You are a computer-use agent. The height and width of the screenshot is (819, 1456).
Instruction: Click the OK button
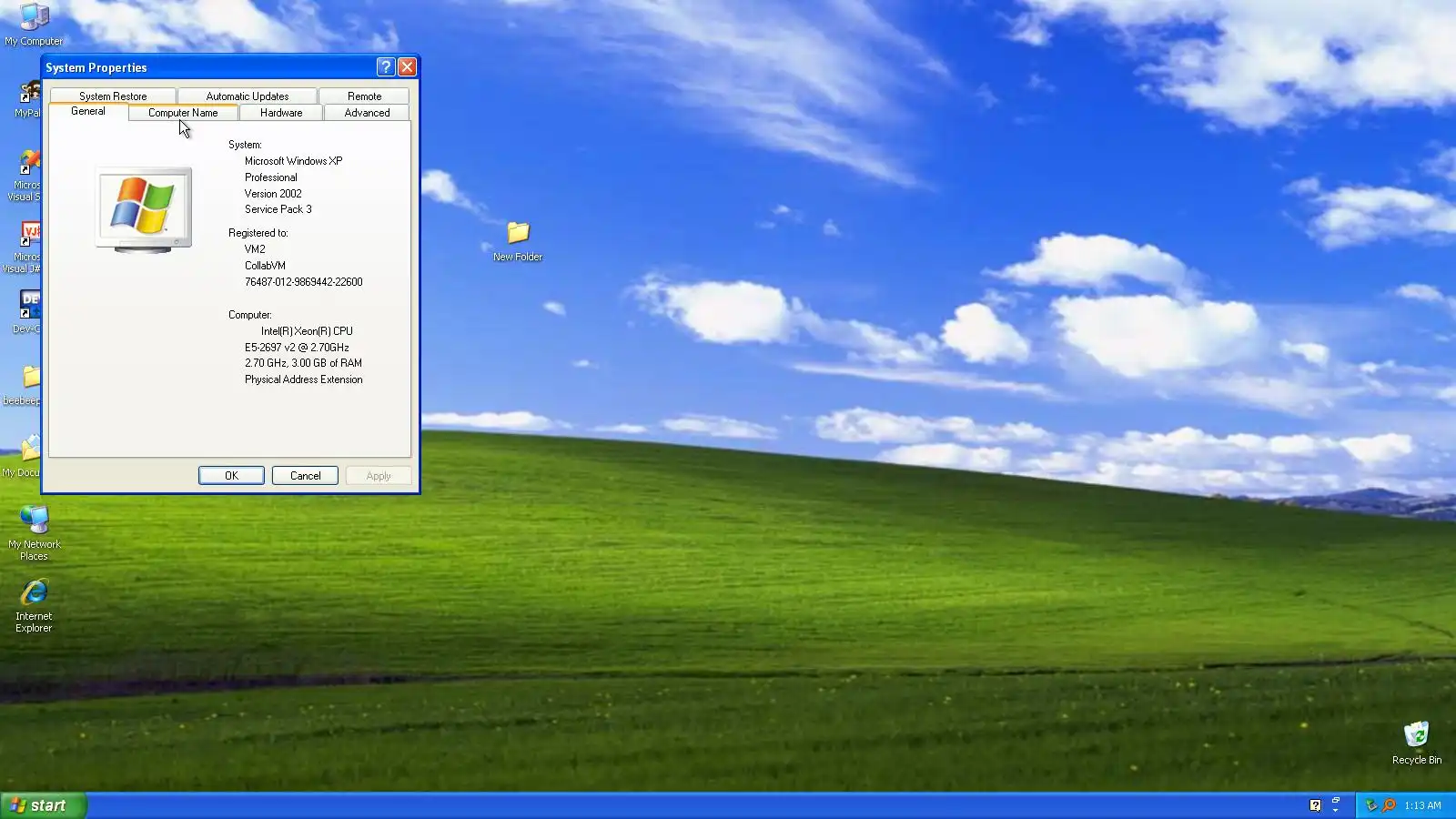point(231,476)
